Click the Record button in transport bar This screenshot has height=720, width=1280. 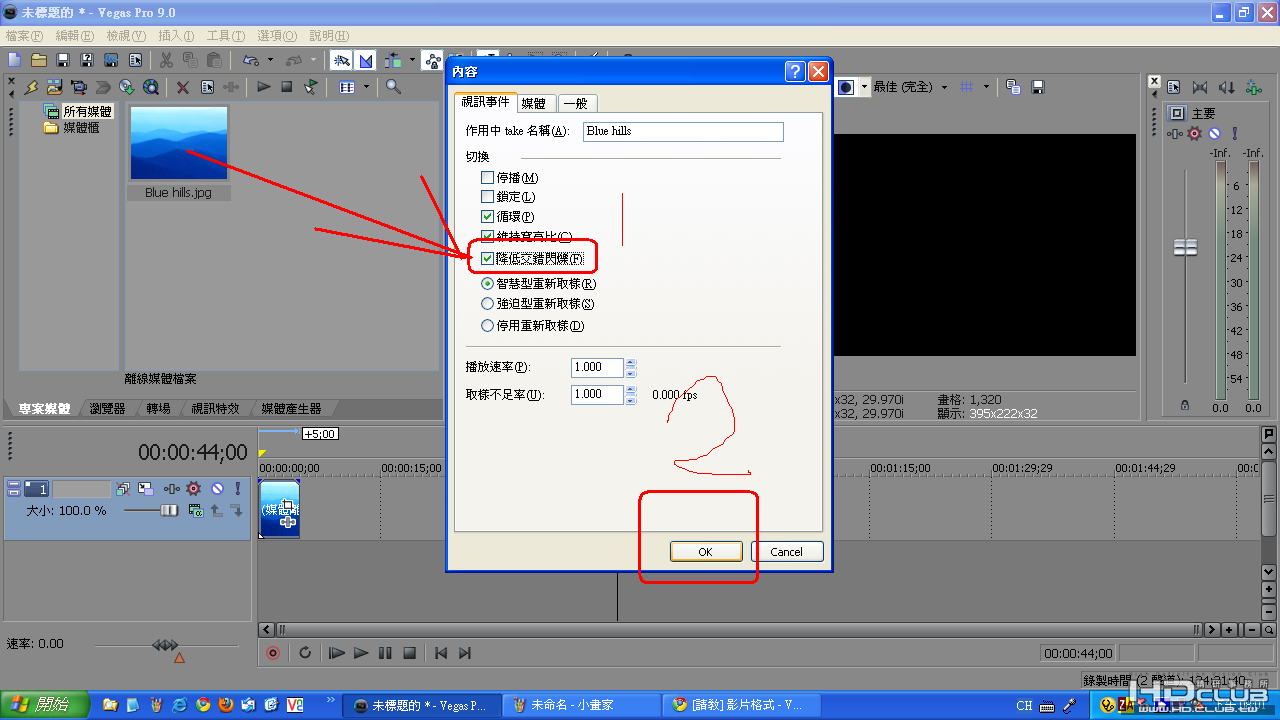[x=272, y=653]
